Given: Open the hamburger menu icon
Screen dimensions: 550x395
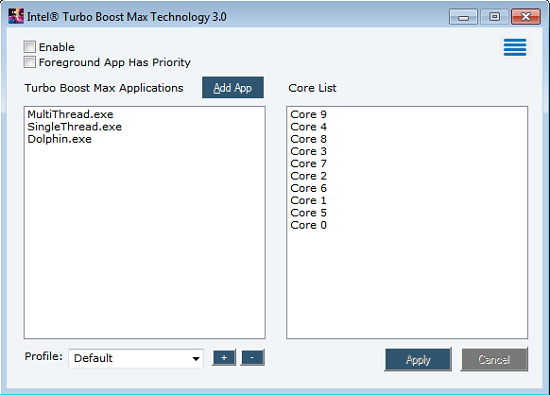Looking at the screenshot, I should [515, 47].
